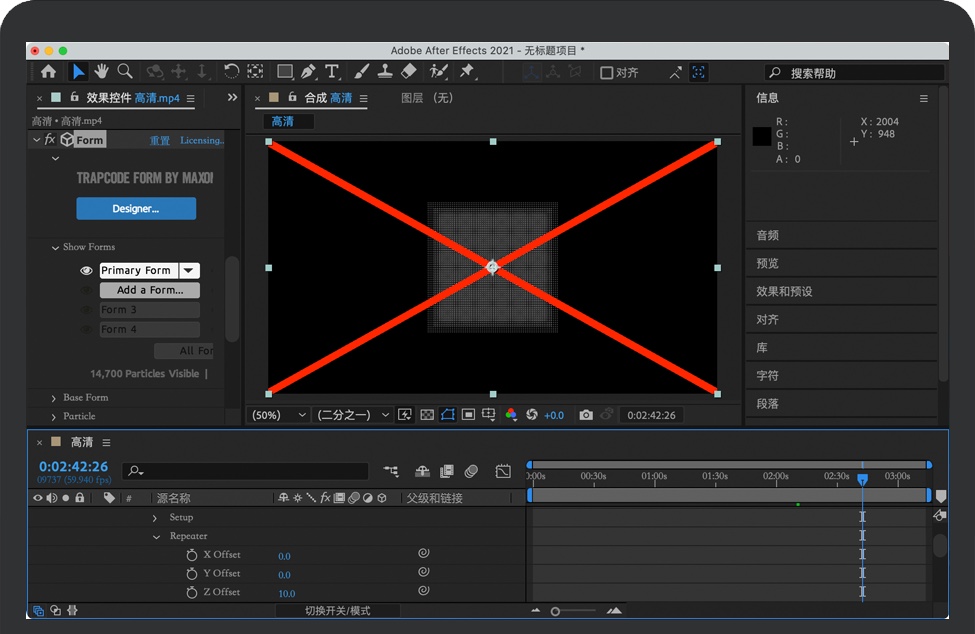The width and height of the screenshot is (975, 634).
Task: Click the Designer... button
Action: pyautogui.click(x=136, y=209)
